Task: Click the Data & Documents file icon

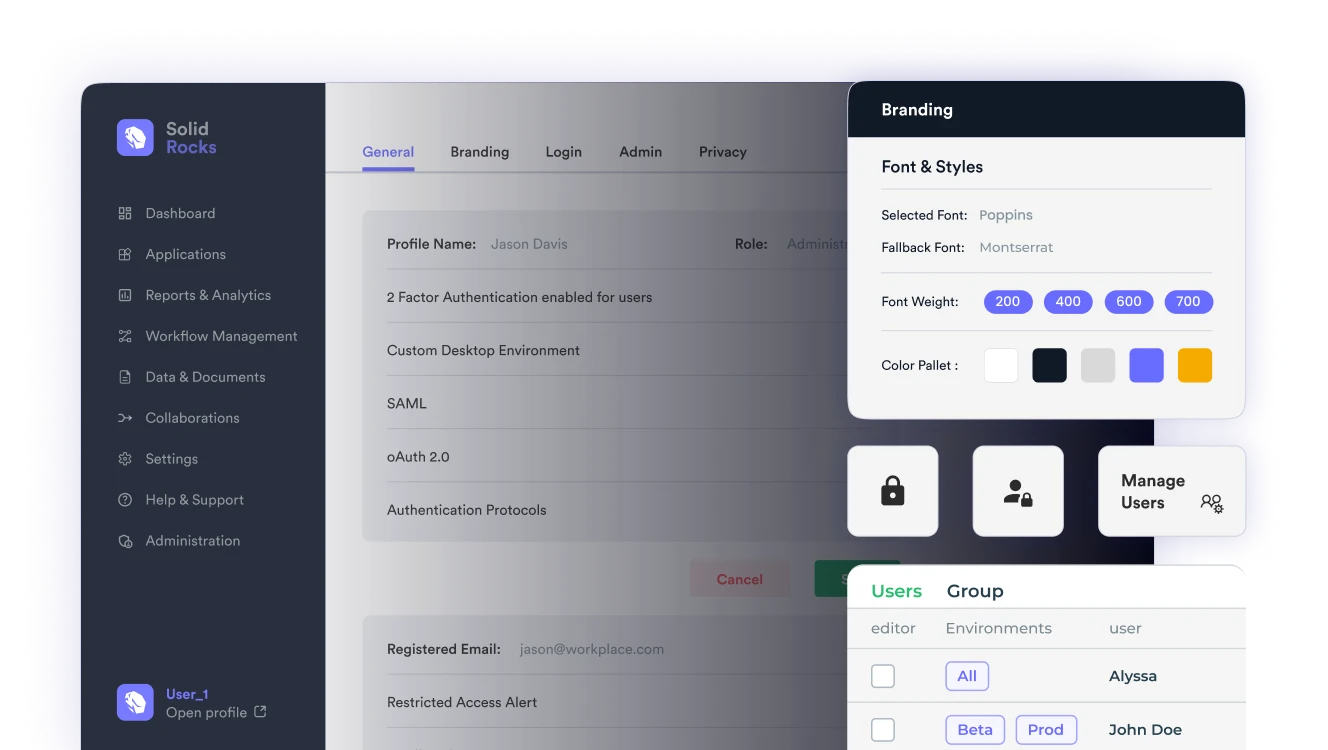Action: pyautogui.click(x=125, y=377)
